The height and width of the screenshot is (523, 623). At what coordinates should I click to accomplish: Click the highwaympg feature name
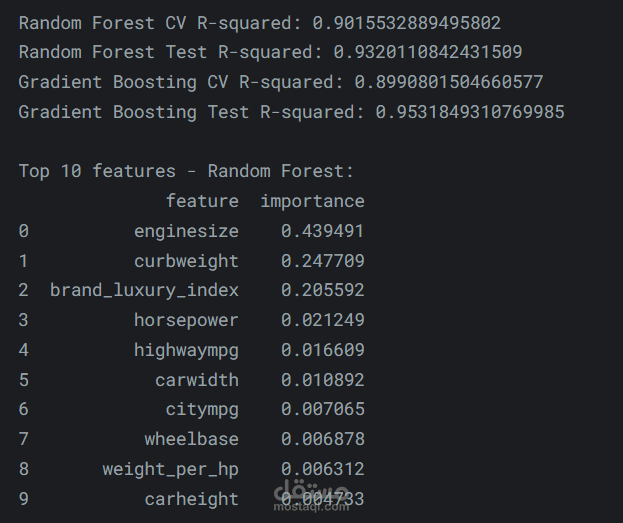[186, 350]
